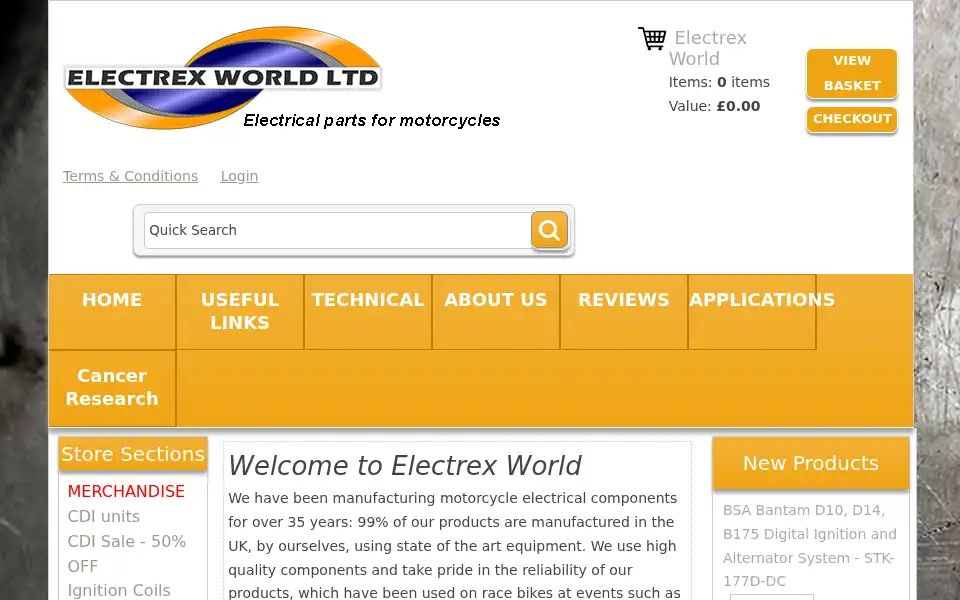Click the Welcome to Electrex World heading
This screenshot has width=960, height=600.
[x=405, y=465]
